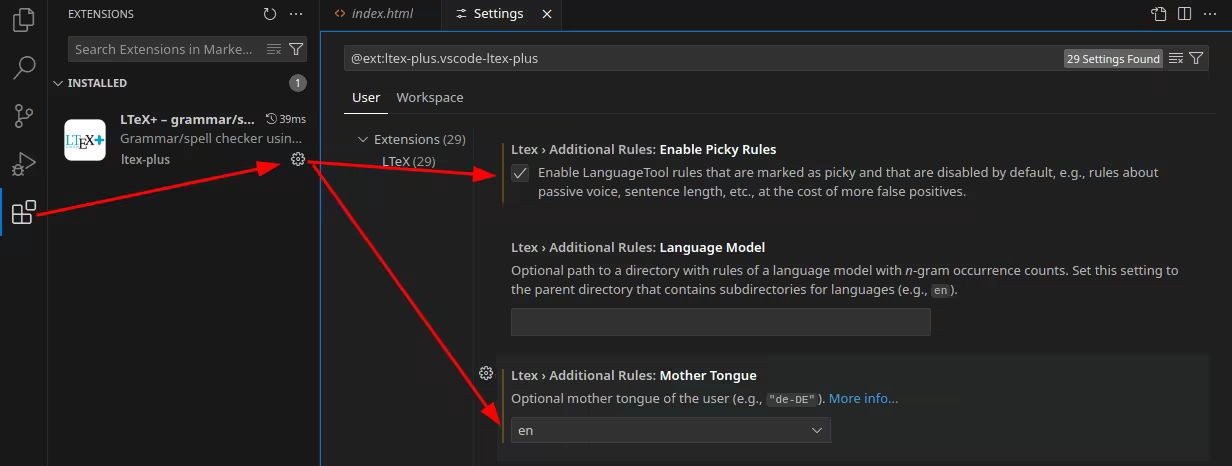Filter extensions using the funnel icon
Viewport: 1232px width, 466px height.
pos(296,49)
